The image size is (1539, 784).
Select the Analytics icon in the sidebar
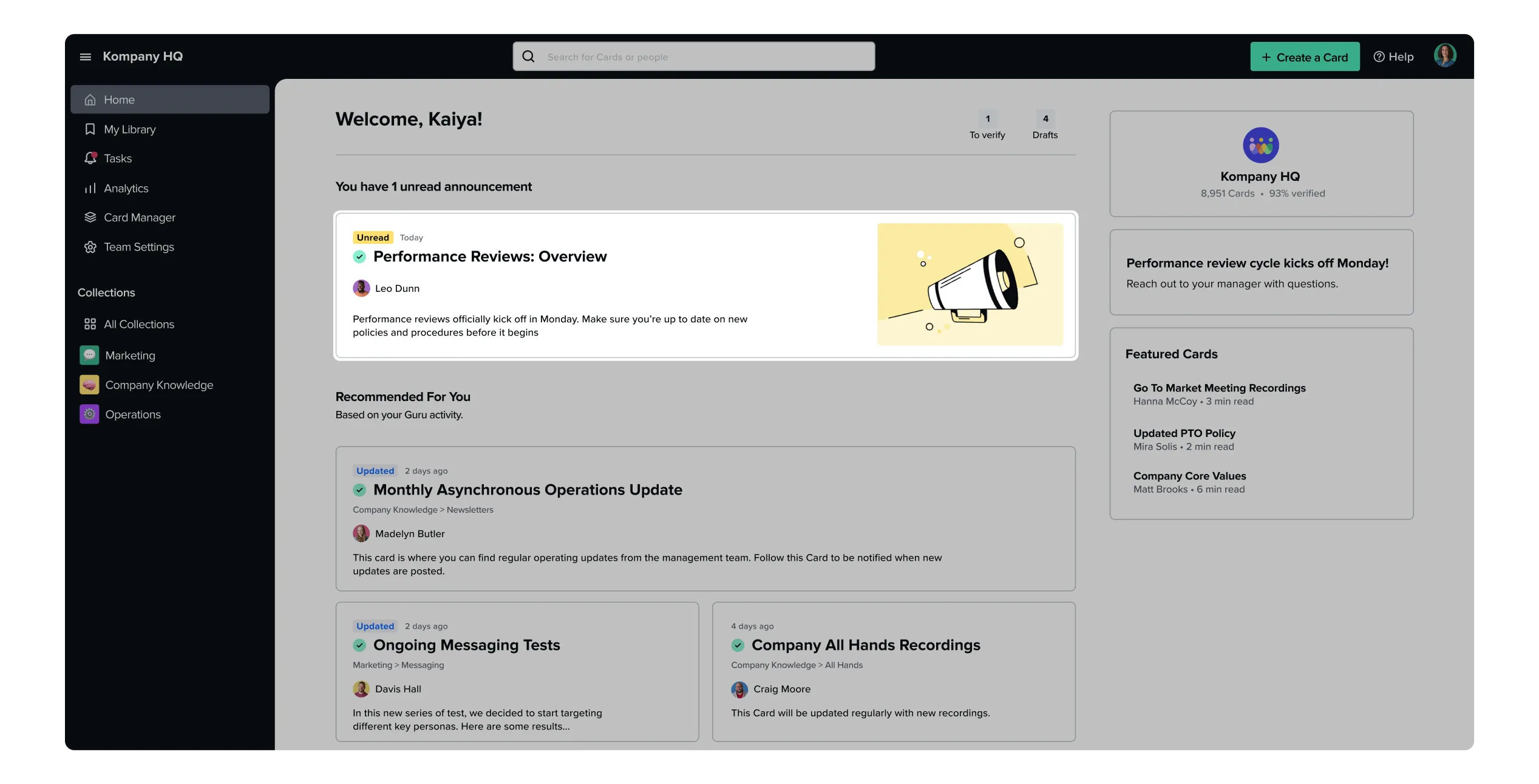pos(90,188)
